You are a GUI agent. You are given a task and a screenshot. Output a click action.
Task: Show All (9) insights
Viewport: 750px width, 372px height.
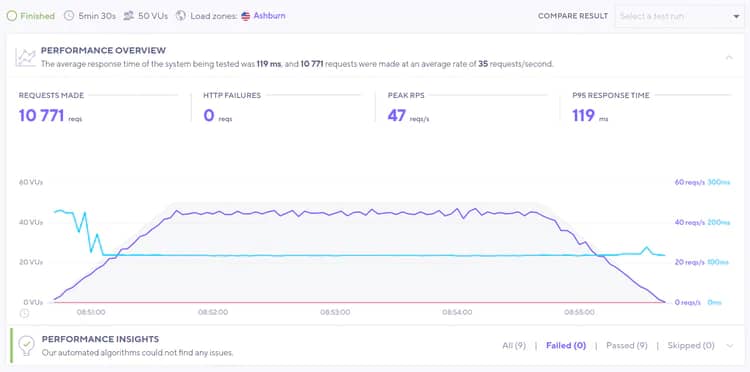(514, 345)
